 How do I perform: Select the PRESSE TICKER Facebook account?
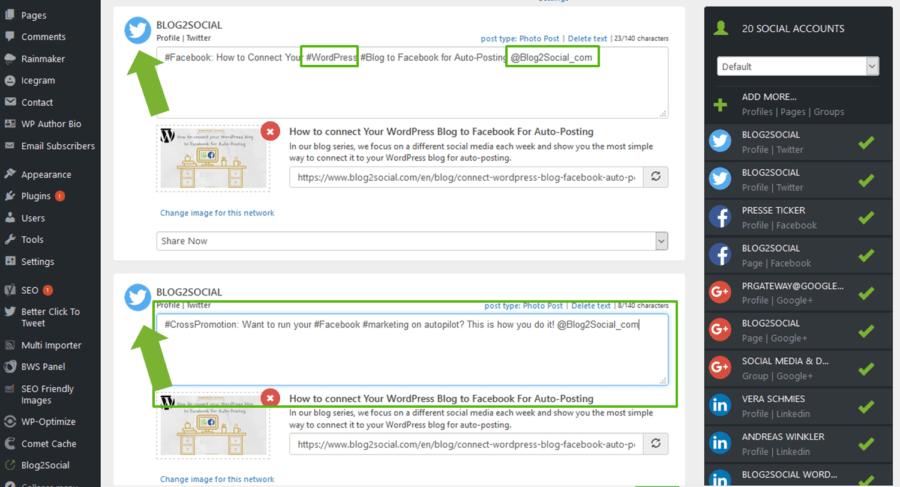pos(798,218)
